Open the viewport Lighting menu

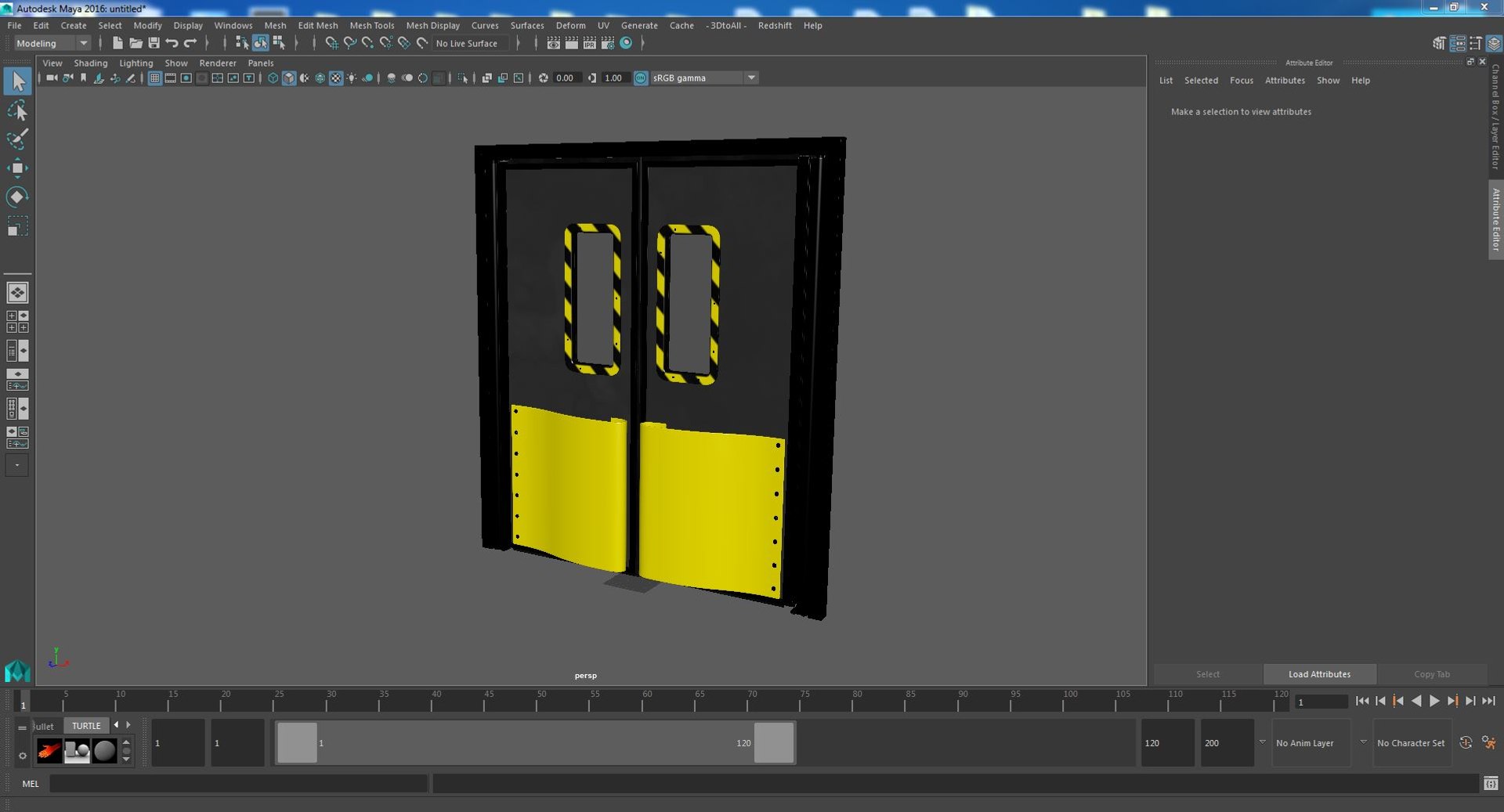click(136, 63)
